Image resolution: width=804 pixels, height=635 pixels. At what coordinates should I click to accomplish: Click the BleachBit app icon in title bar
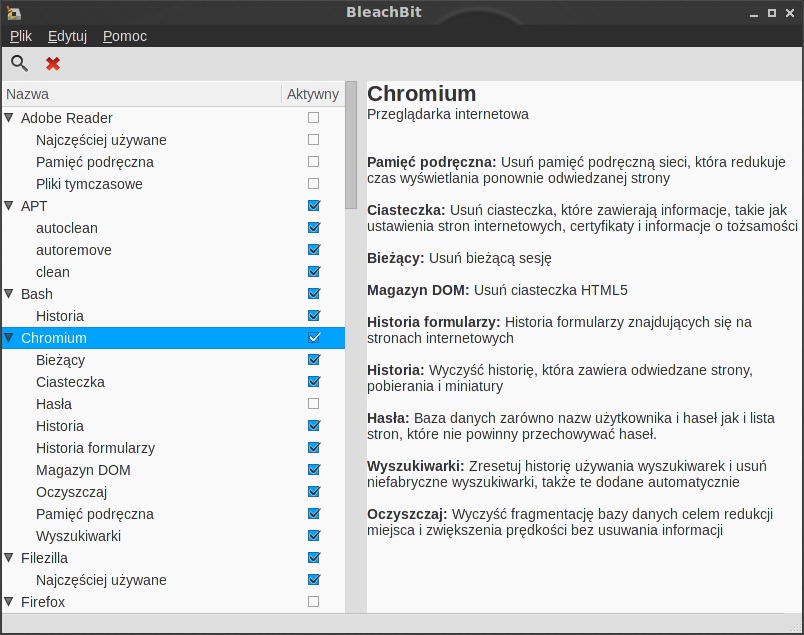tap(14, 13)
